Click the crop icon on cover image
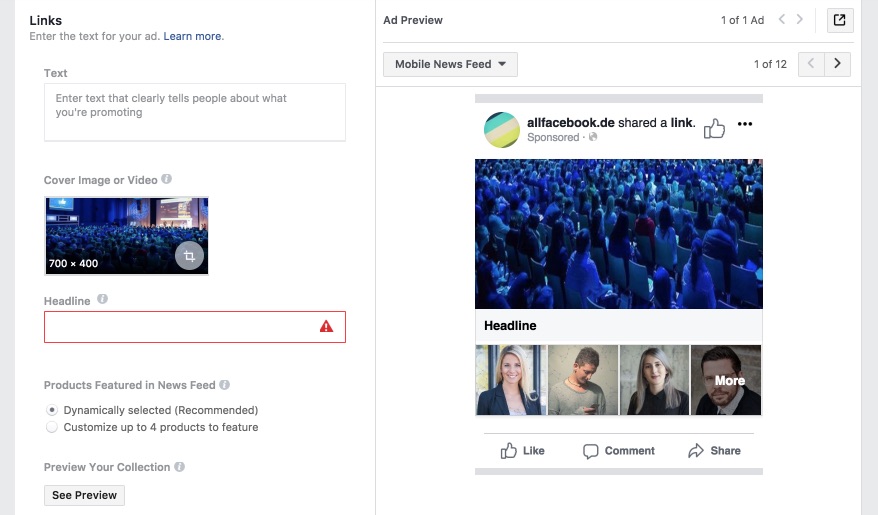 click(189, 256)
